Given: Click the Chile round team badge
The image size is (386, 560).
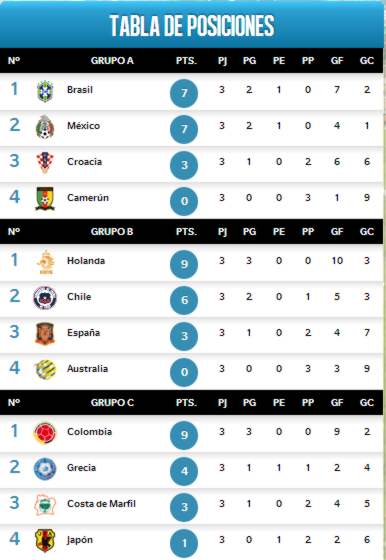Looking at the screenshot, I should coord(45,298).
